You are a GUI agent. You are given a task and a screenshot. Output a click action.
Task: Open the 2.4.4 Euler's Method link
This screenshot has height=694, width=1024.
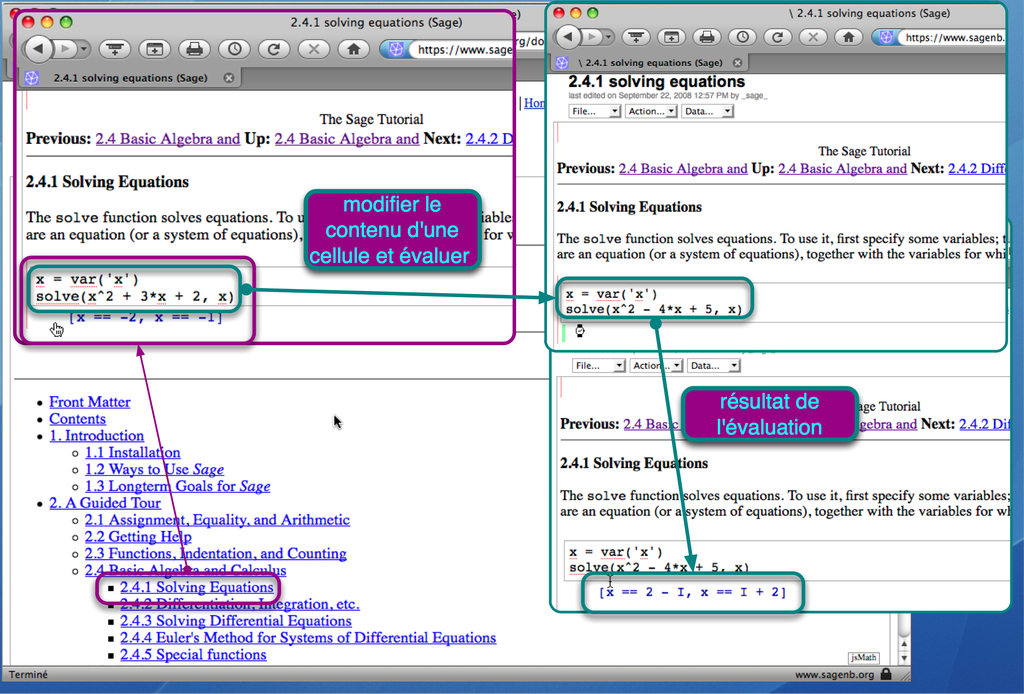point(308,638)
